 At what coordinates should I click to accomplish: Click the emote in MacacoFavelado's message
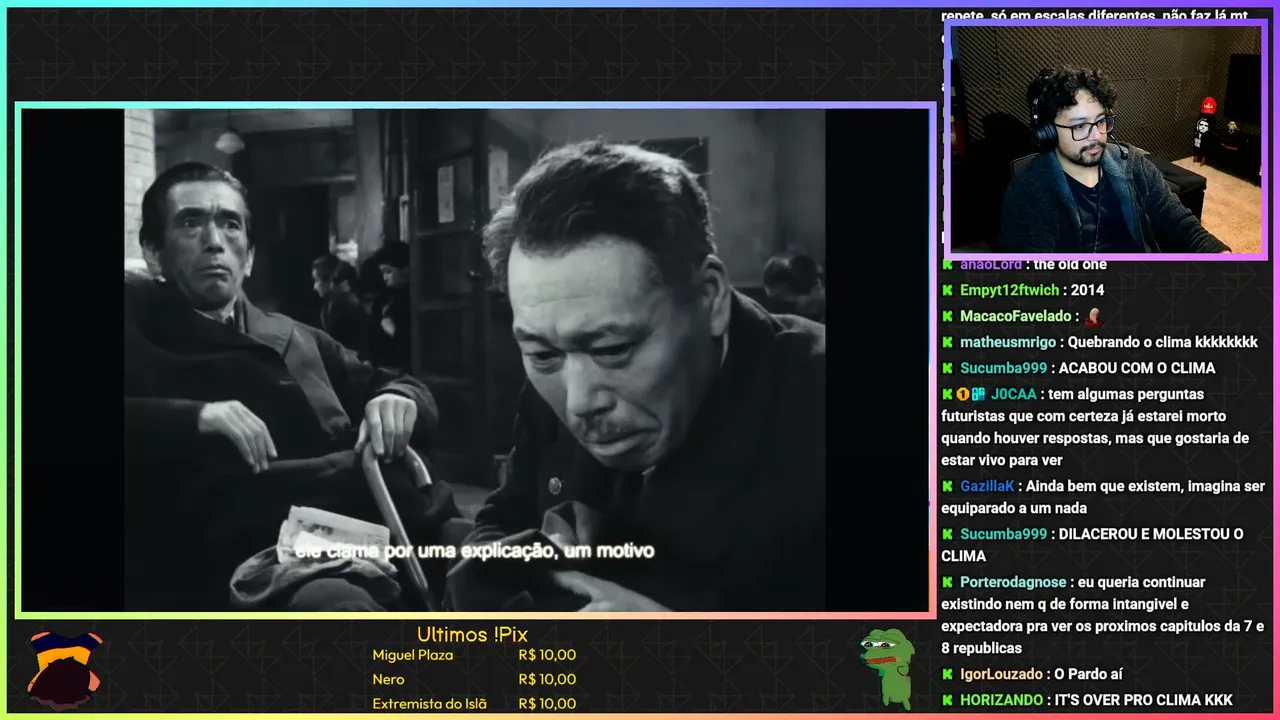pyautogui.click(x=1093, y=316)
